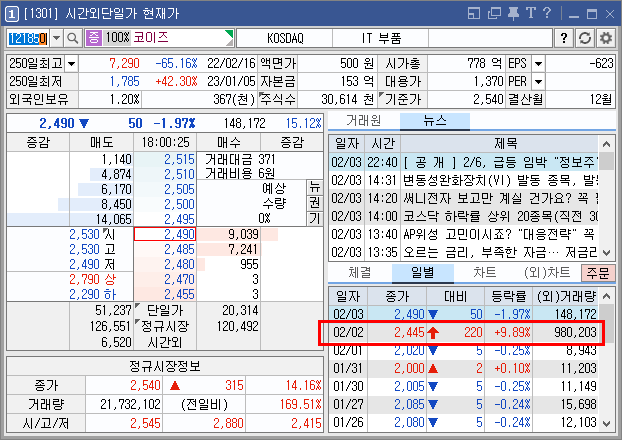Screen dimensions: 622x440
Task: Open the (외)차트 tab
Action: 547,273
